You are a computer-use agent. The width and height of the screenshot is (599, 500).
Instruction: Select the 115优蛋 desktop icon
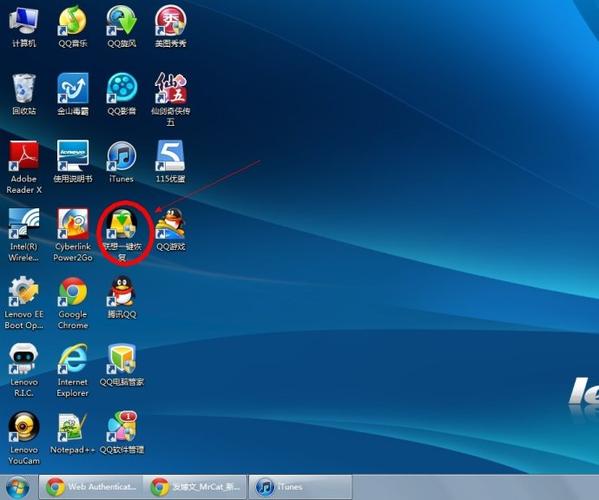pyautogui.click(x=170, y=162)
